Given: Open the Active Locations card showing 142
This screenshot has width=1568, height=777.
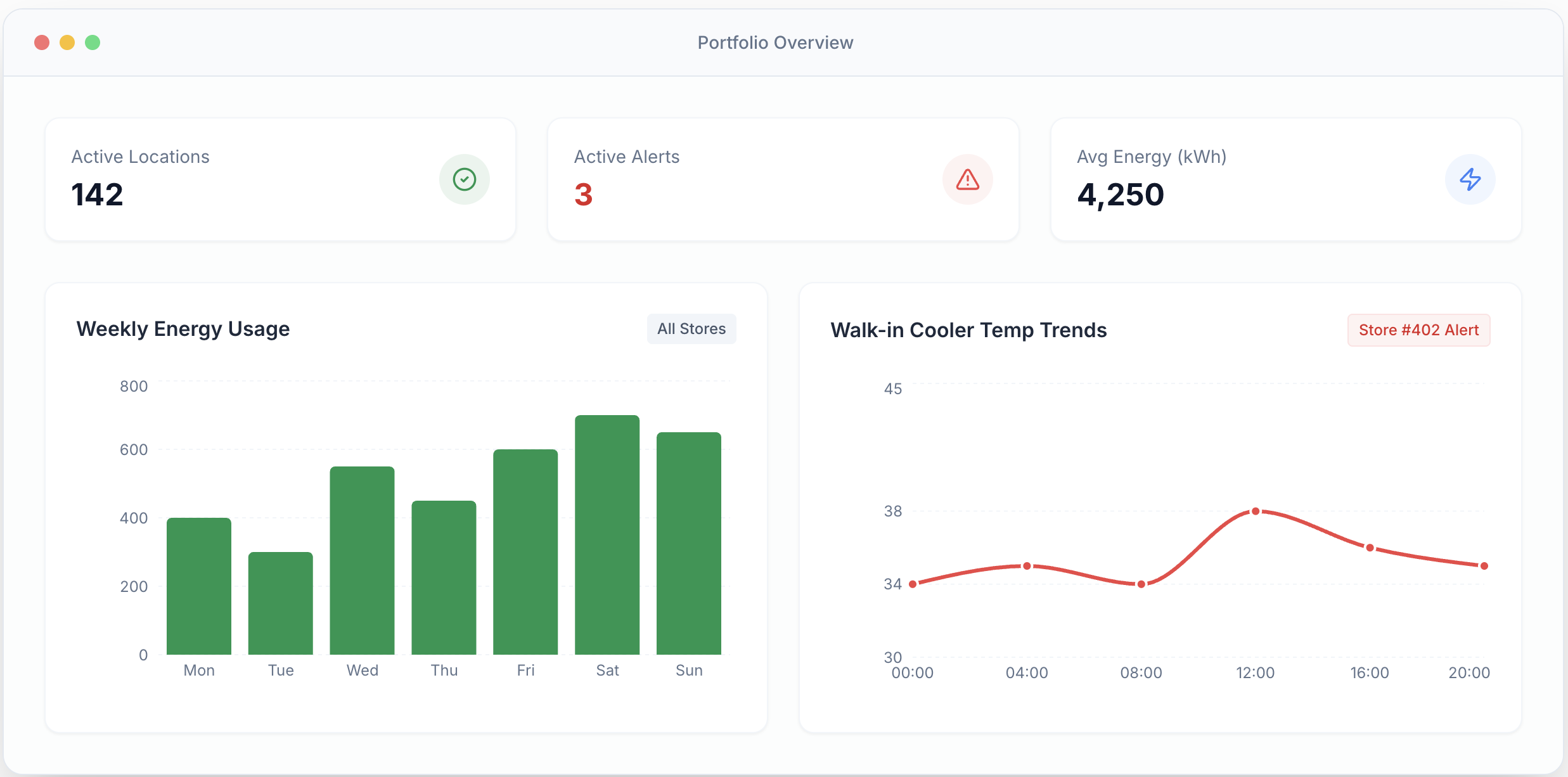Looking at the screenshot, I should coord(281,179).
